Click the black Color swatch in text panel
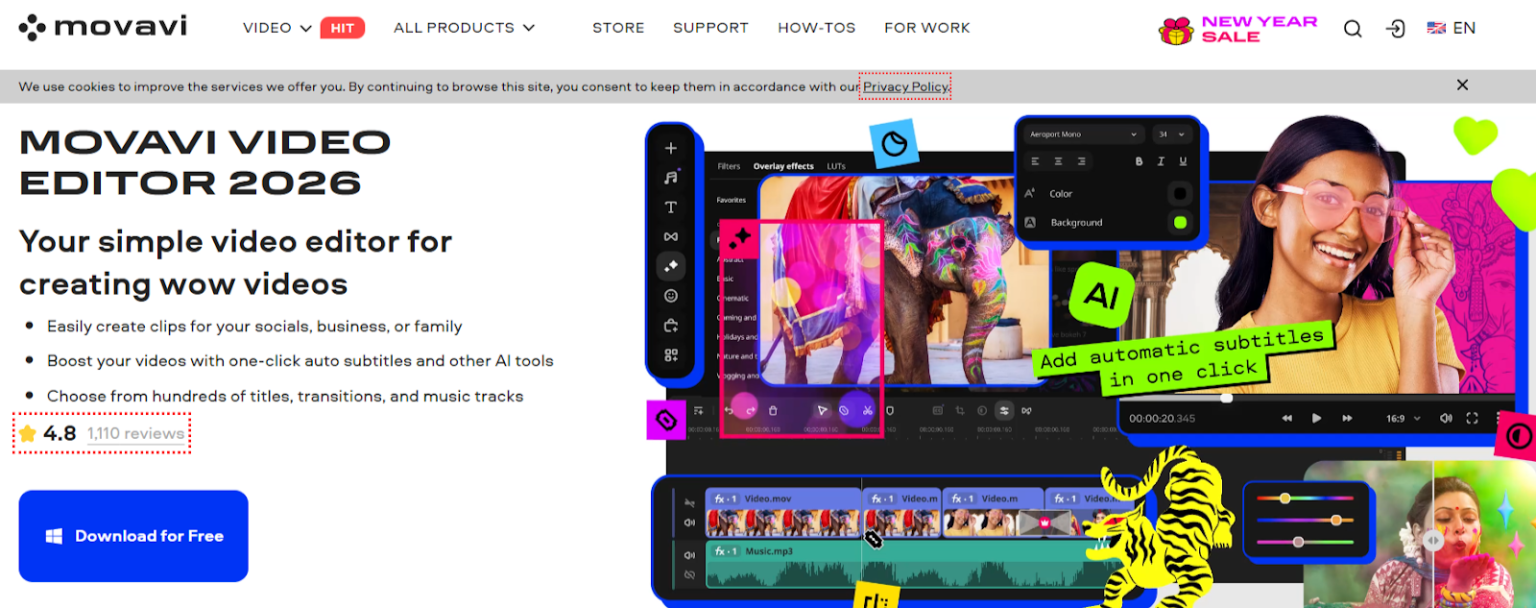The height and width of the screenshot is (608, 1536). click(1180, 193)
